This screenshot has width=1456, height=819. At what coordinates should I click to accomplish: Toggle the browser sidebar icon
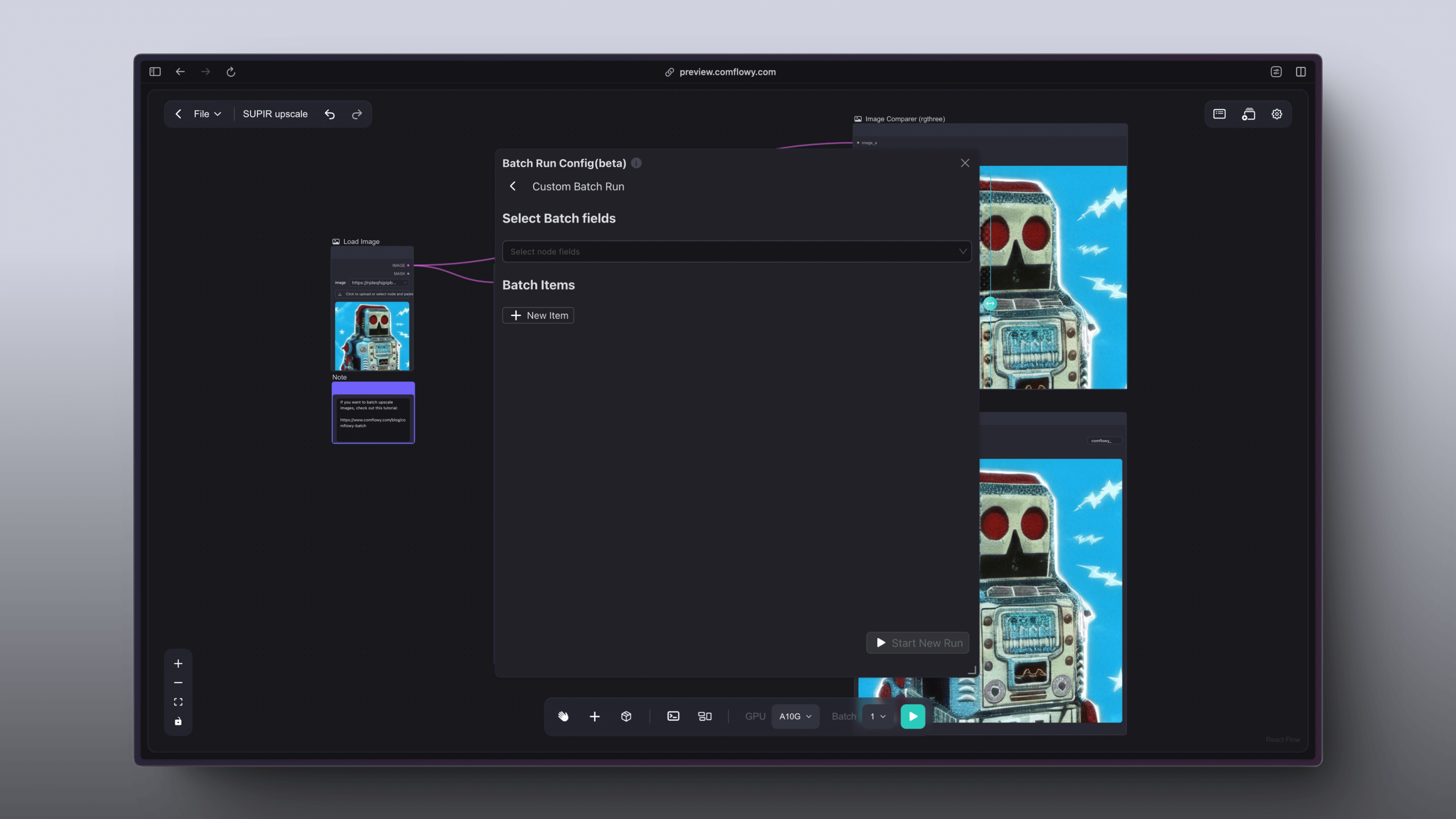pyautogui.click(x=155, y=72)
